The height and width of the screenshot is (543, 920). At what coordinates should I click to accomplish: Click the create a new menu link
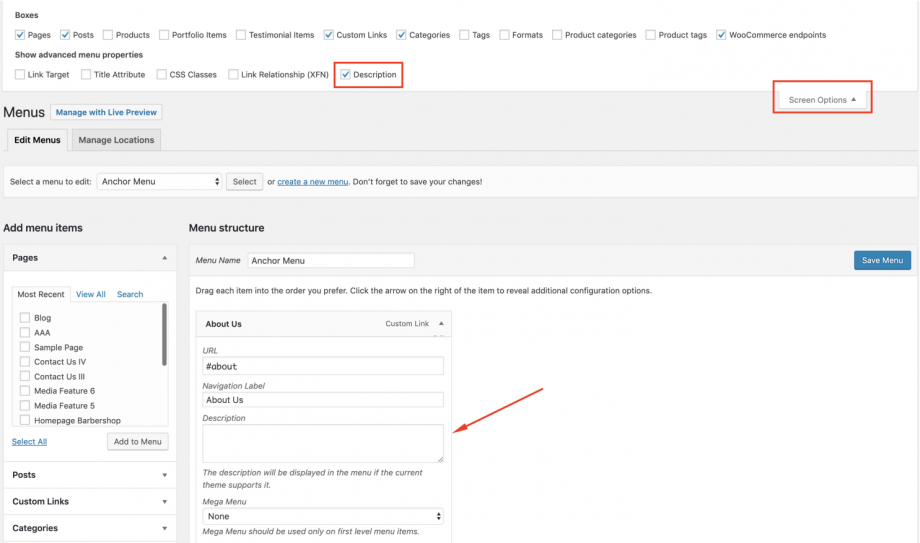click(312, 182)
